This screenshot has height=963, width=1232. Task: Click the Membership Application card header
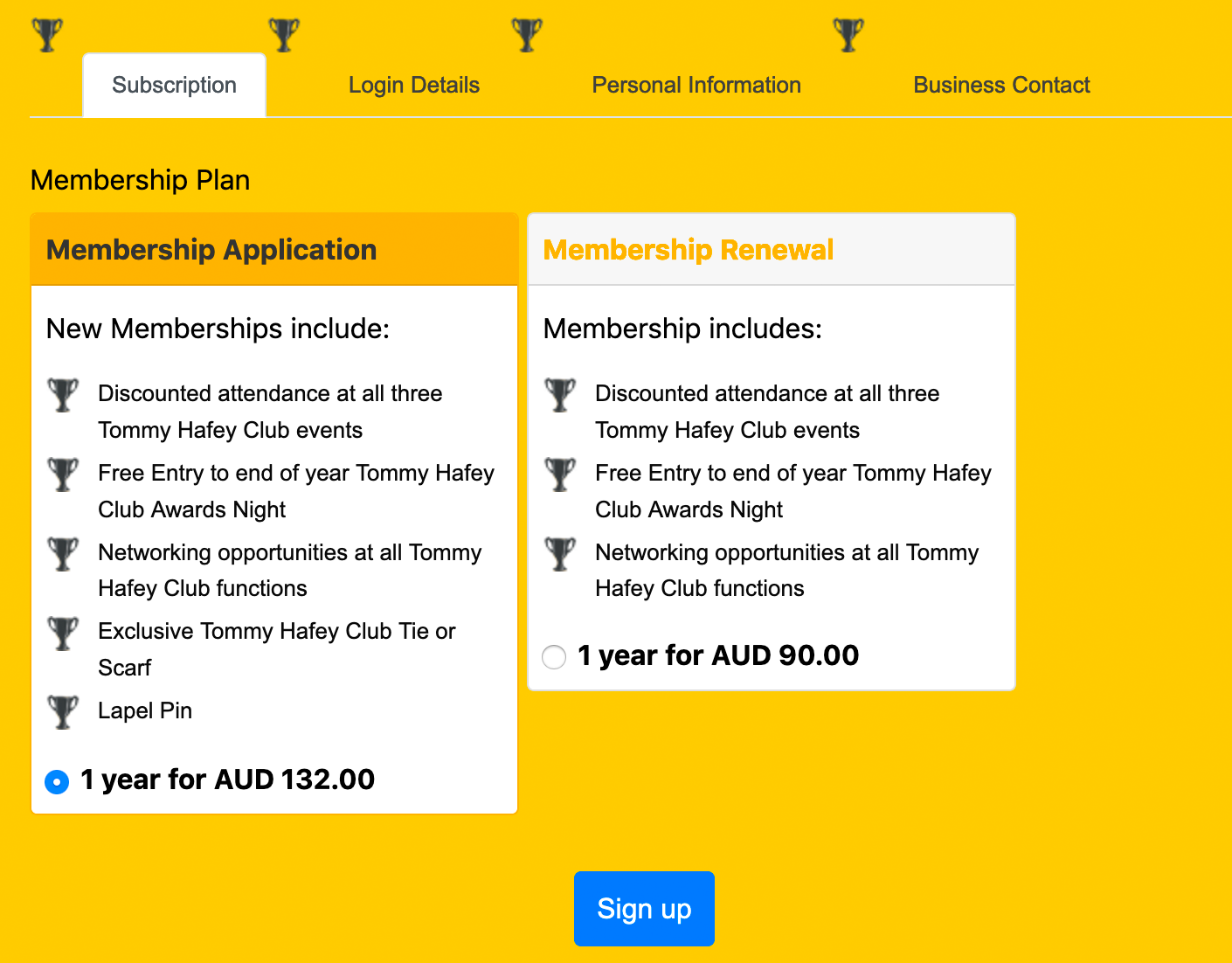274,250
